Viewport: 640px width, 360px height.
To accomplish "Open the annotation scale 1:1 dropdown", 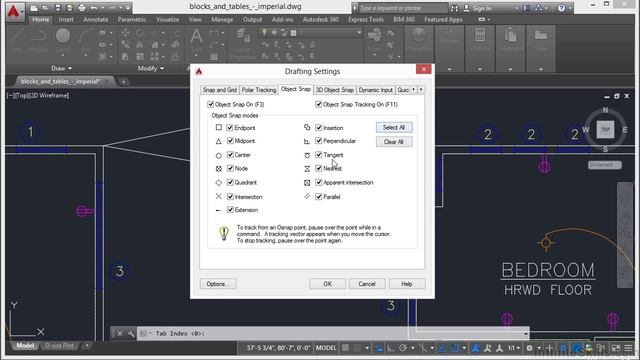I will pos(513,348).
